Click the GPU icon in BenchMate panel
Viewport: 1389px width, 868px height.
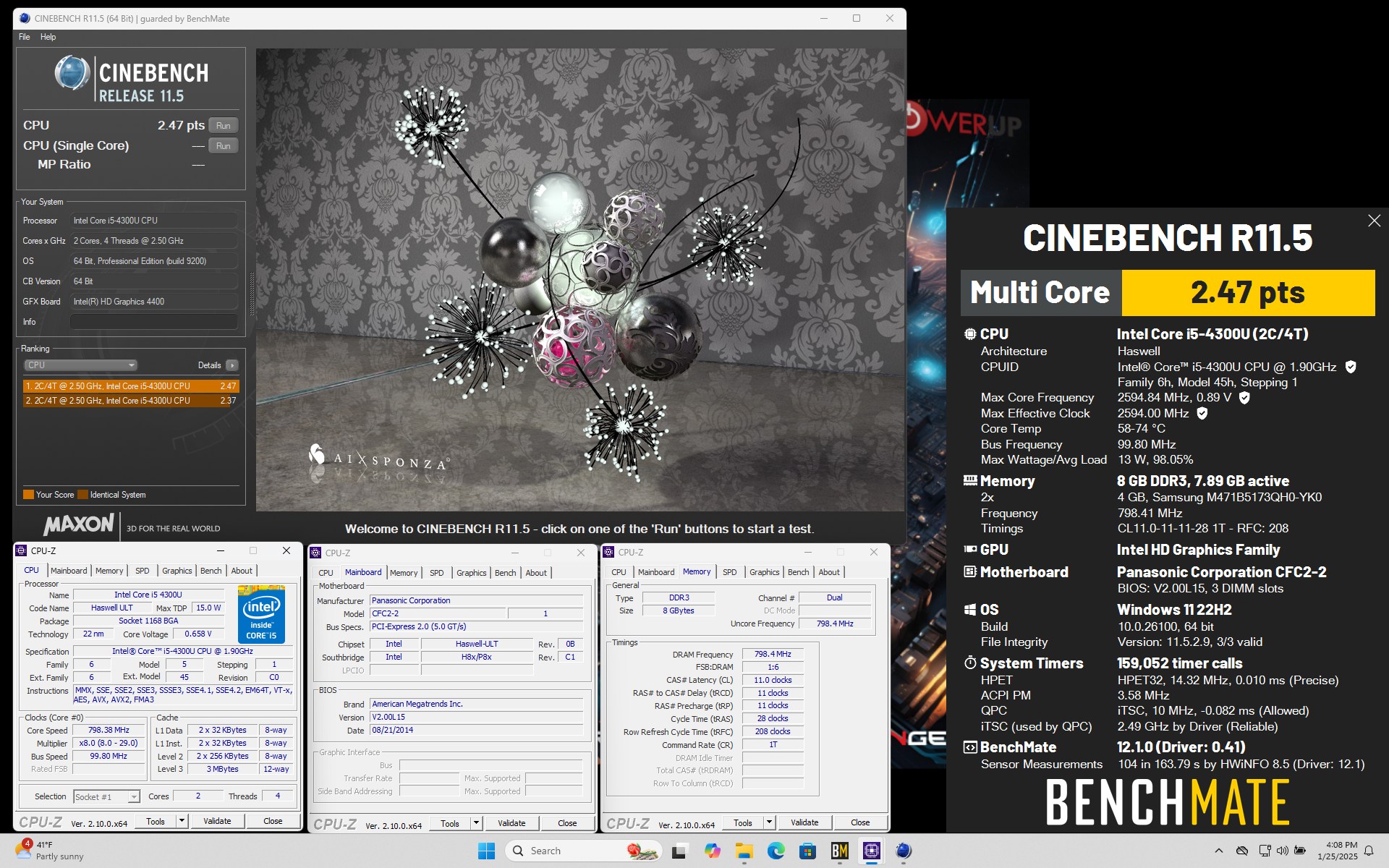tap(970, 550)
